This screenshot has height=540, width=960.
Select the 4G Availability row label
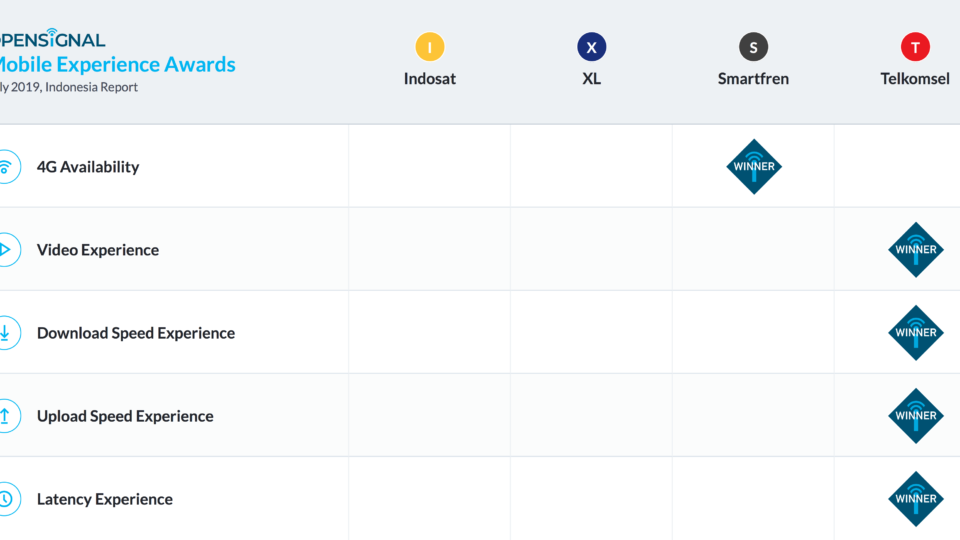click(x=88, y=167)
